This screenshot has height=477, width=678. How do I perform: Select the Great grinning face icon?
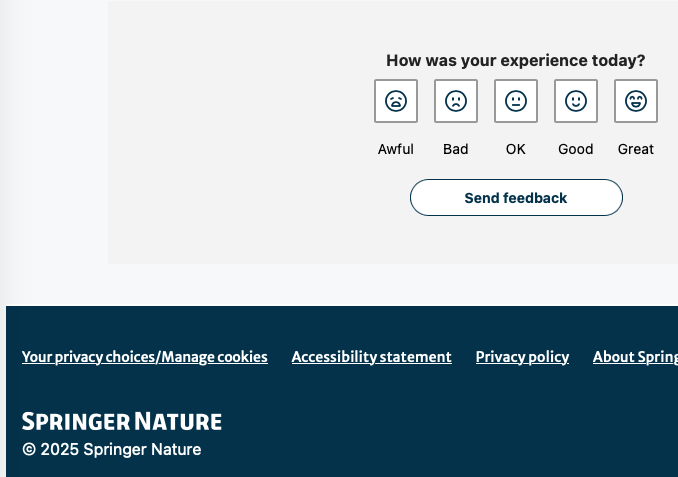coord(636,101)
